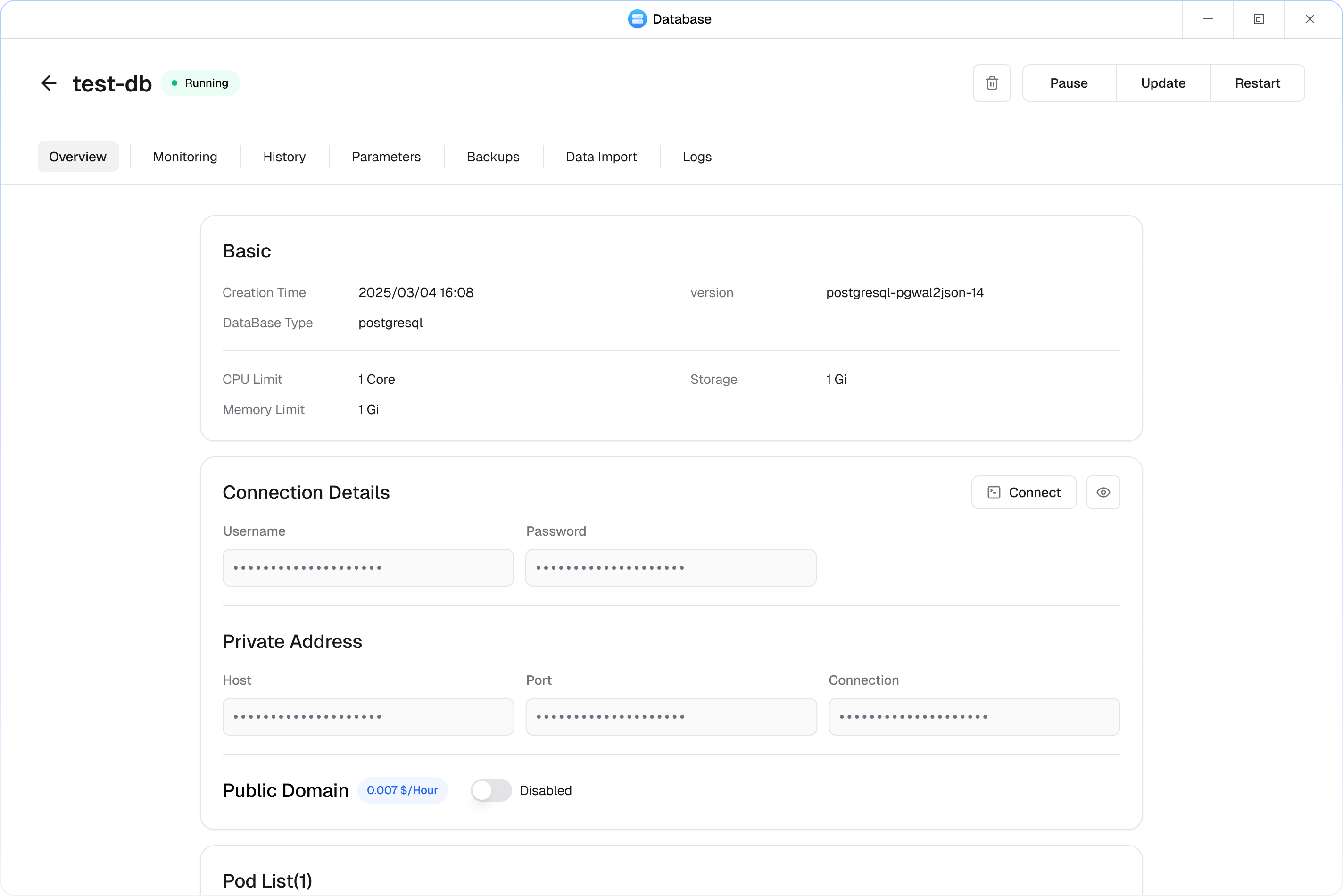Go to the Parameters tab
The image size is (1343, 896).
tap(386, 157)
